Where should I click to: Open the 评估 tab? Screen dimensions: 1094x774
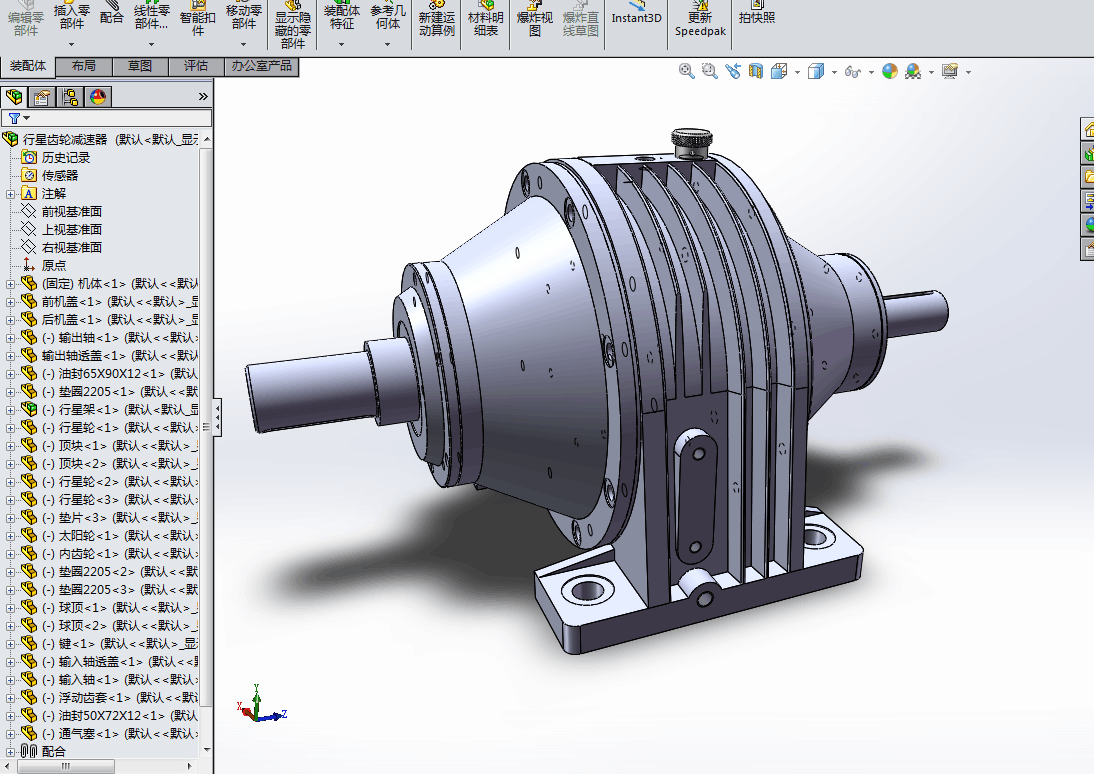(x=196, y=66)
